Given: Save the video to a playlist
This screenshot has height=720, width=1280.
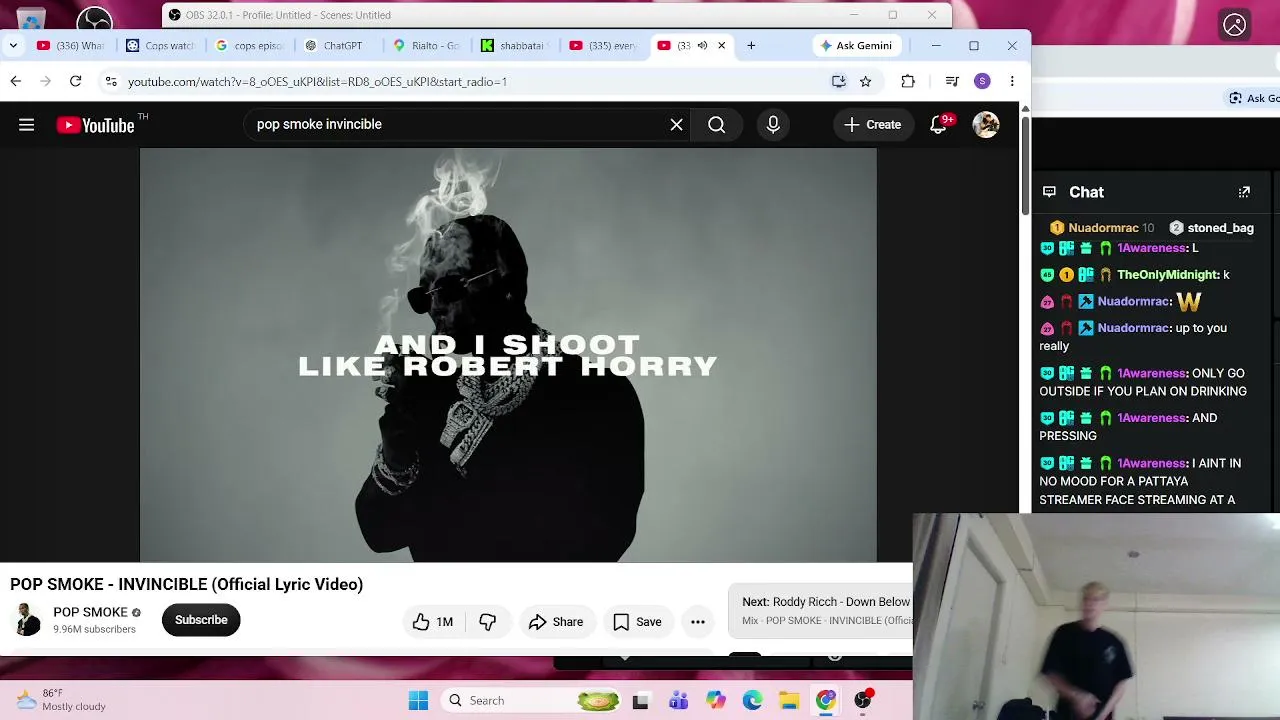Looking at the screenshot, I should point(637,622).
